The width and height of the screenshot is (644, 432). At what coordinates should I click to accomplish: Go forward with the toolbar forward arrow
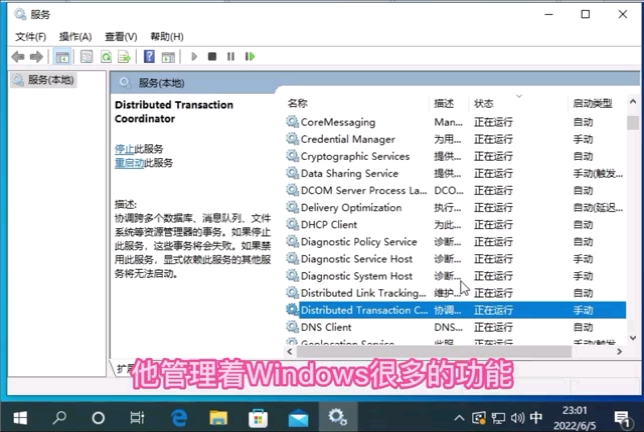37,57
